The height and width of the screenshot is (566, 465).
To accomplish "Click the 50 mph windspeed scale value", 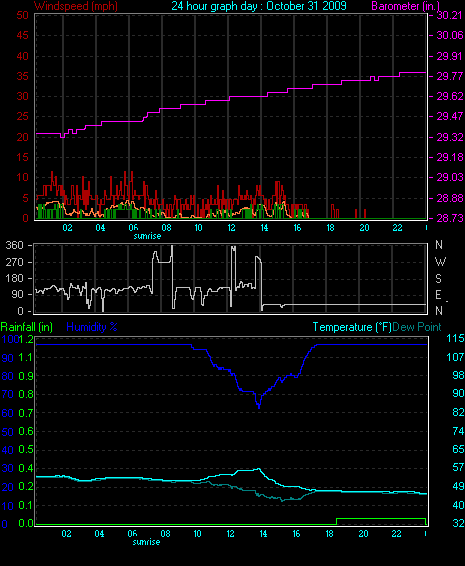I will (x=22, y=15).
